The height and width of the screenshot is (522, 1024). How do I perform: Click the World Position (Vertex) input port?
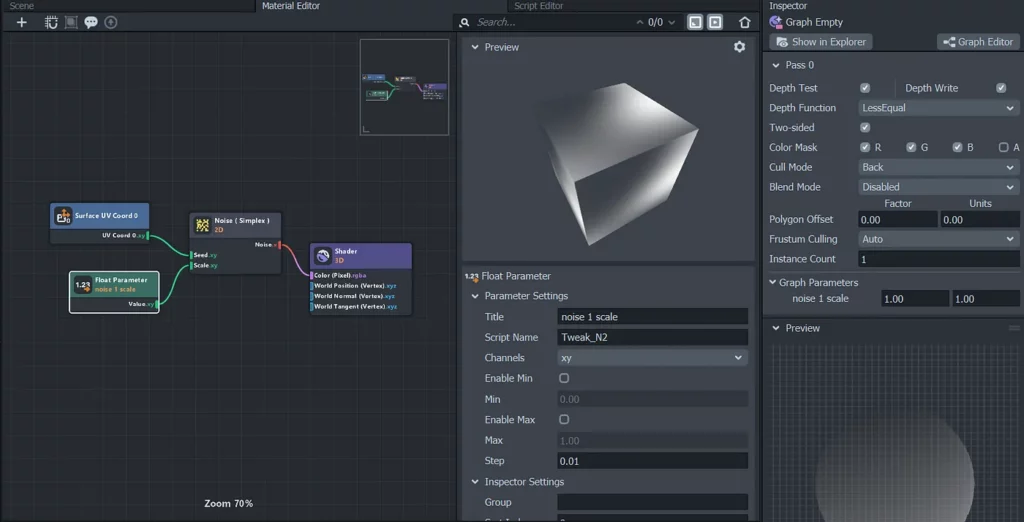click(312, 285)
